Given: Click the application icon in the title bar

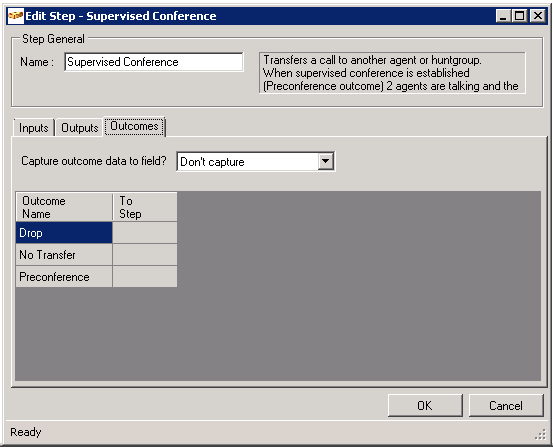Looking at the screenshot, I should pyautogui.click(x=16, y=16).
